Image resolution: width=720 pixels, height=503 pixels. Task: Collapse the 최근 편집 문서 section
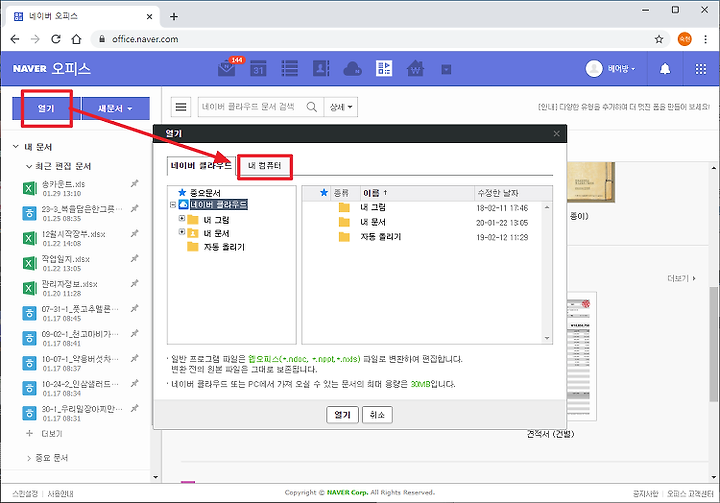pyautogui.click(x=28, y=166)
